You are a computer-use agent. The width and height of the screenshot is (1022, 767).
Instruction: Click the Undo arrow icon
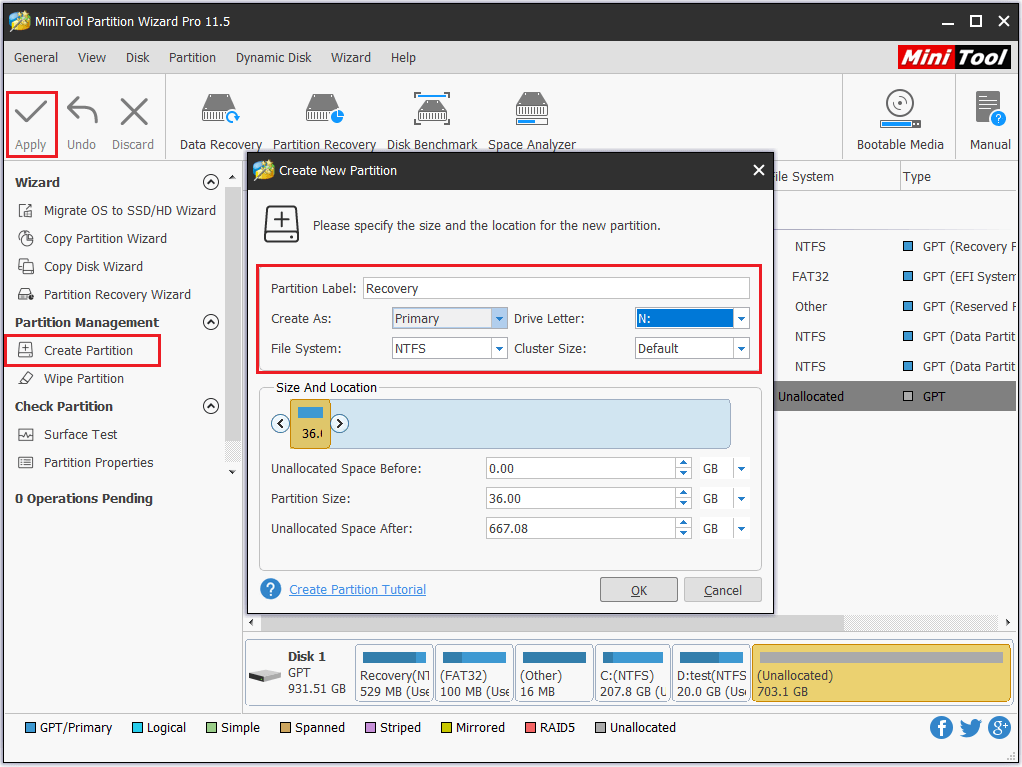[x=82, y=112]
